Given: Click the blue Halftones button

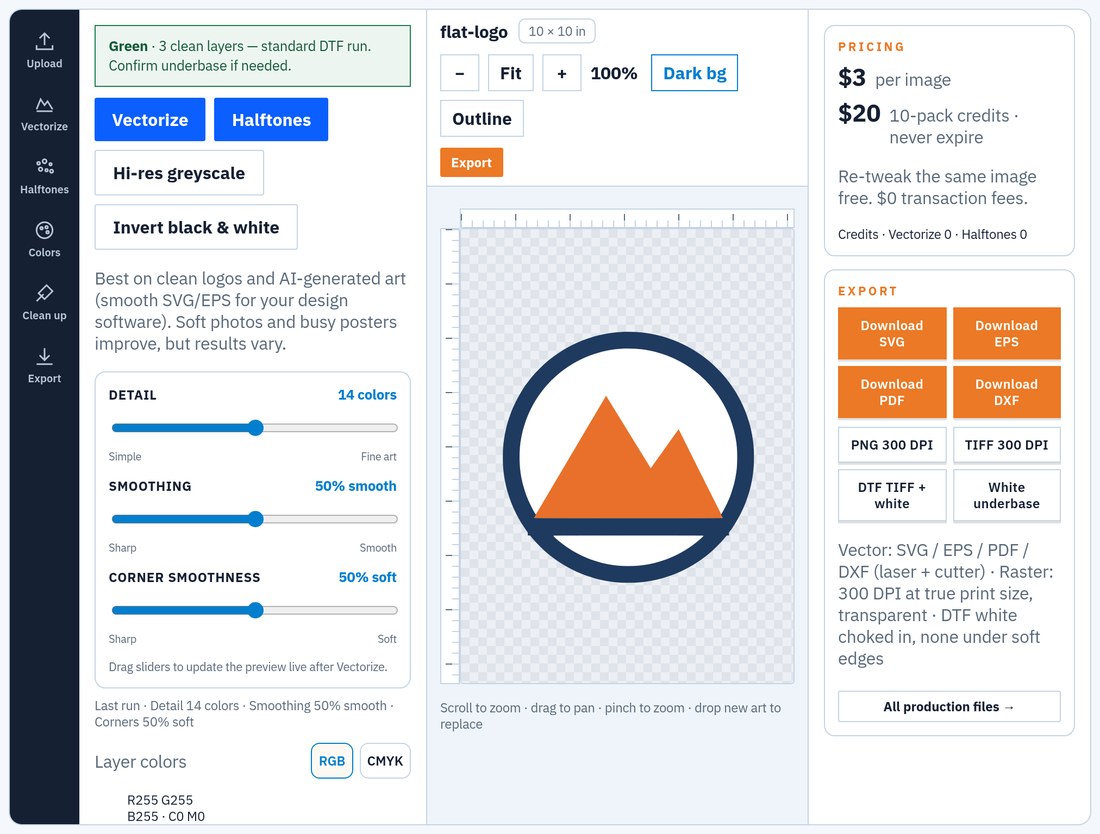Looking at the screenshot, I should [271, 120].
